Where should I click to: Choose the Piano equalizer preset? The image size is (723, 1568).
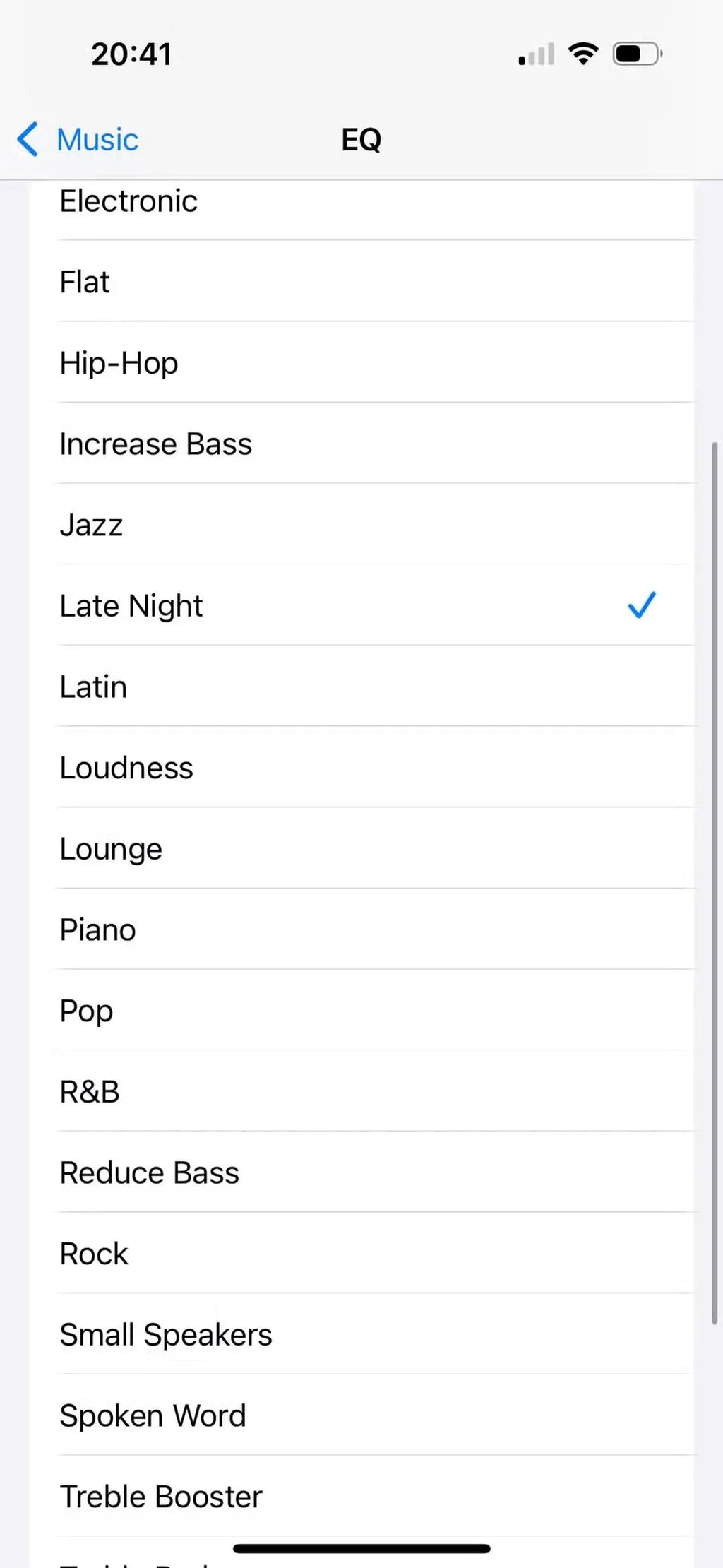tap(97, 930)
